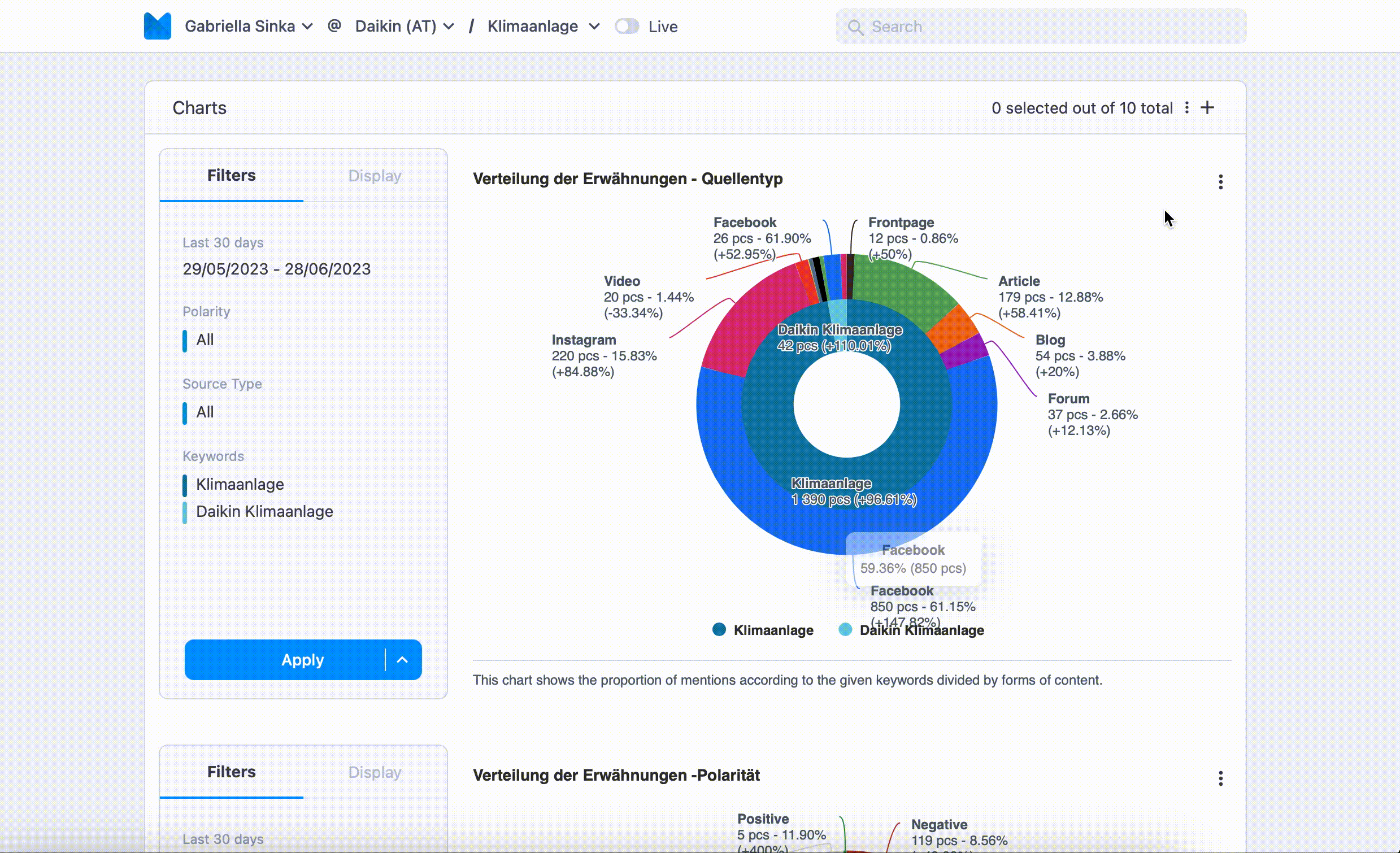Click the Apply button to run filters
Screen dimensions: 1400x853
pos(302,660)
